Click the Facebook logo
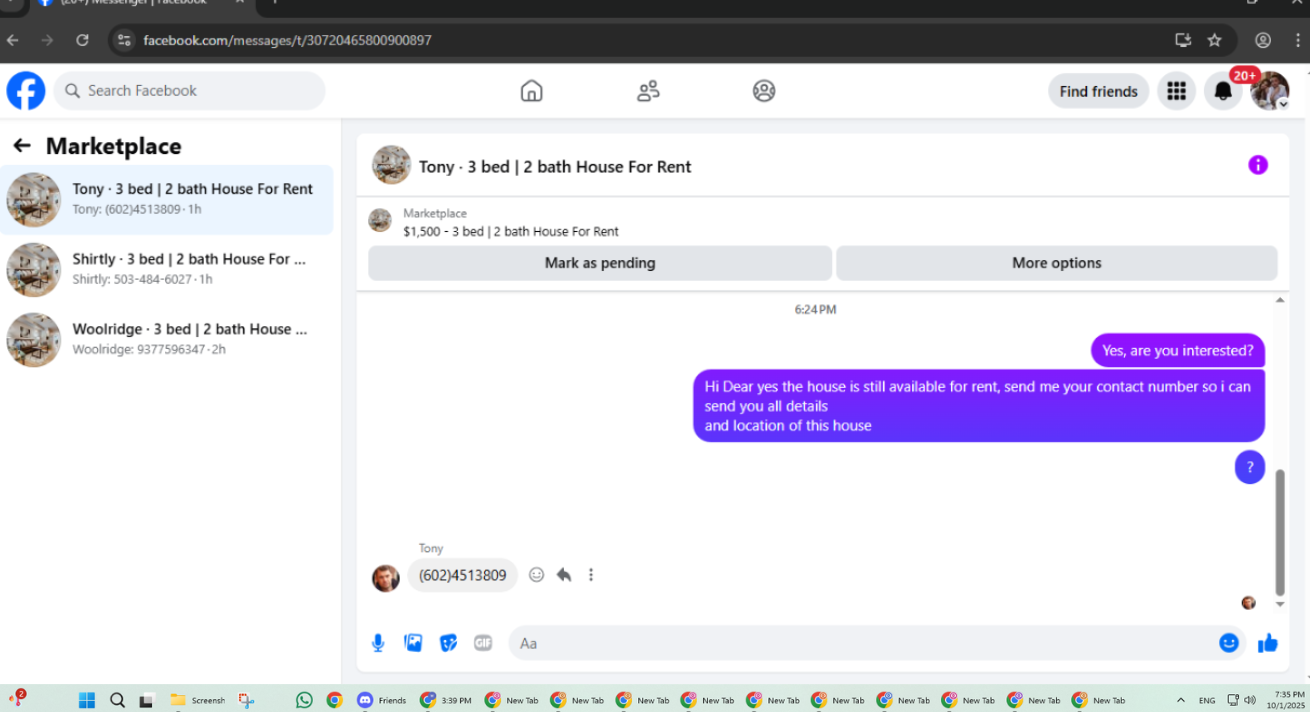The height and width of the screenshot is (712, 1310). [26, 91]
